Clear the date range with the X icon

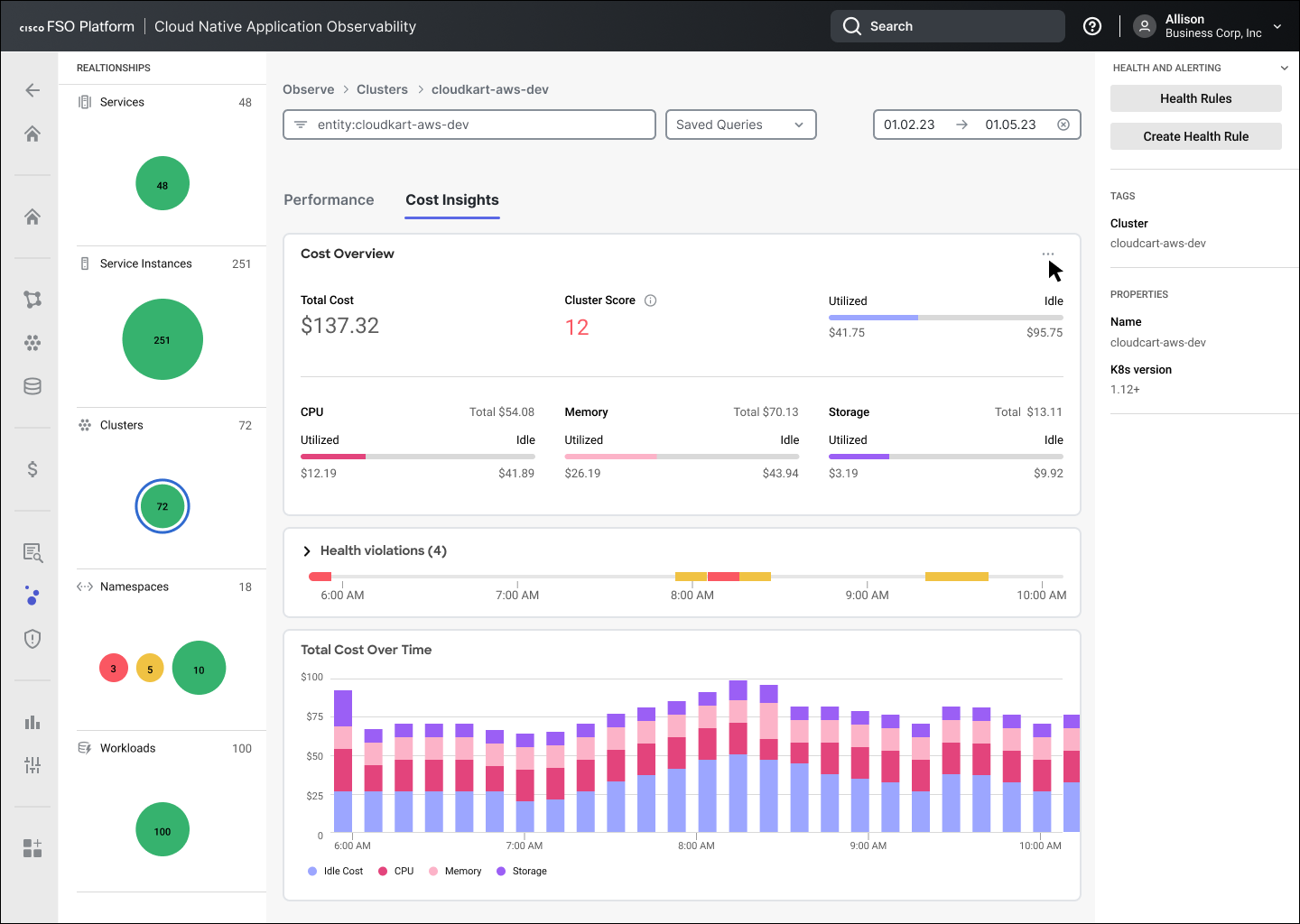pos(1063,125)
